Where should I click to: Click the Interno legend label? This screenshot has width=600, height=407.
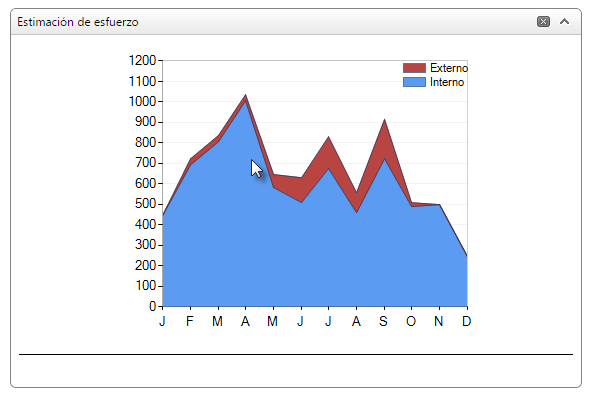[x=447, y=82]
